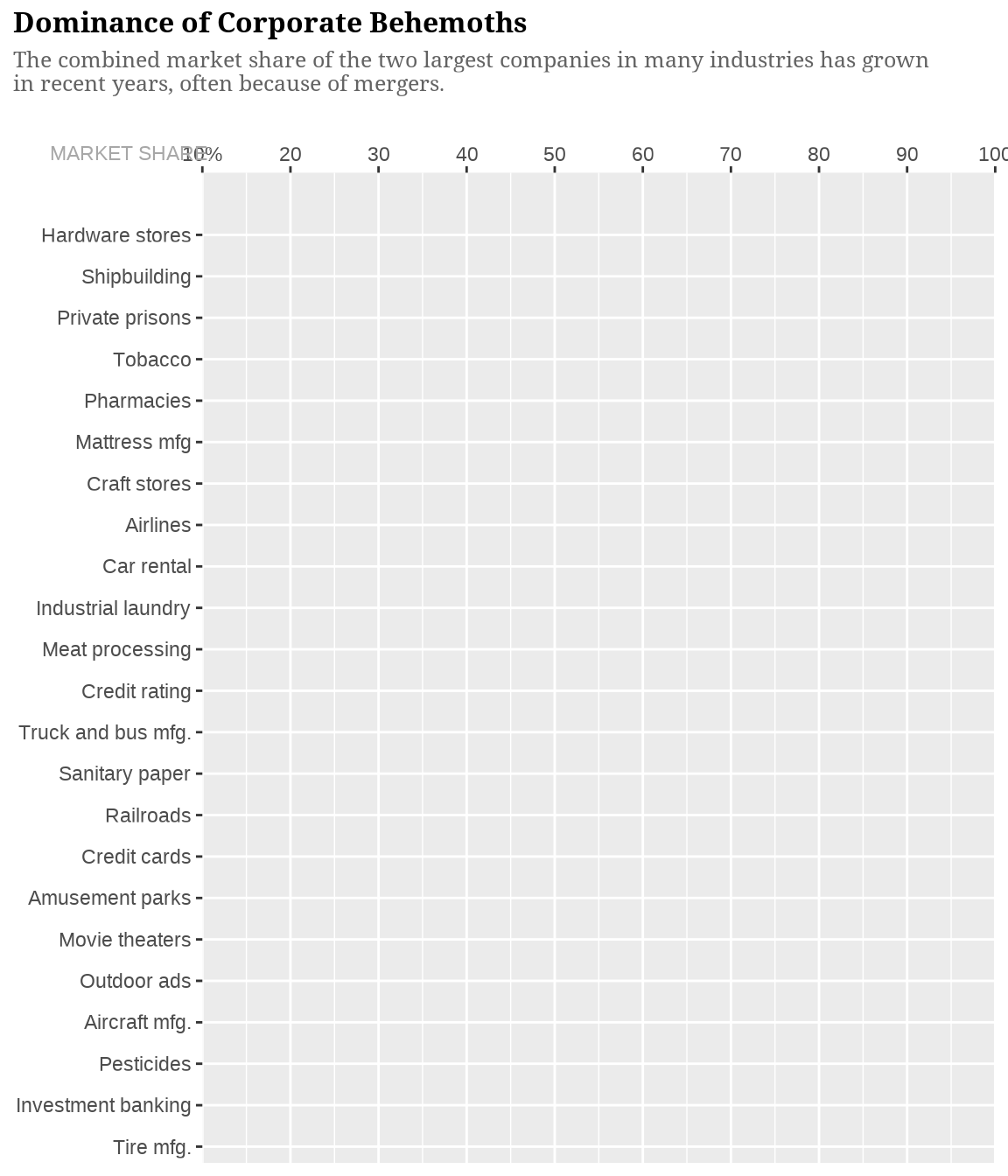Click the 'Credit rating' row label

[136, 692]
